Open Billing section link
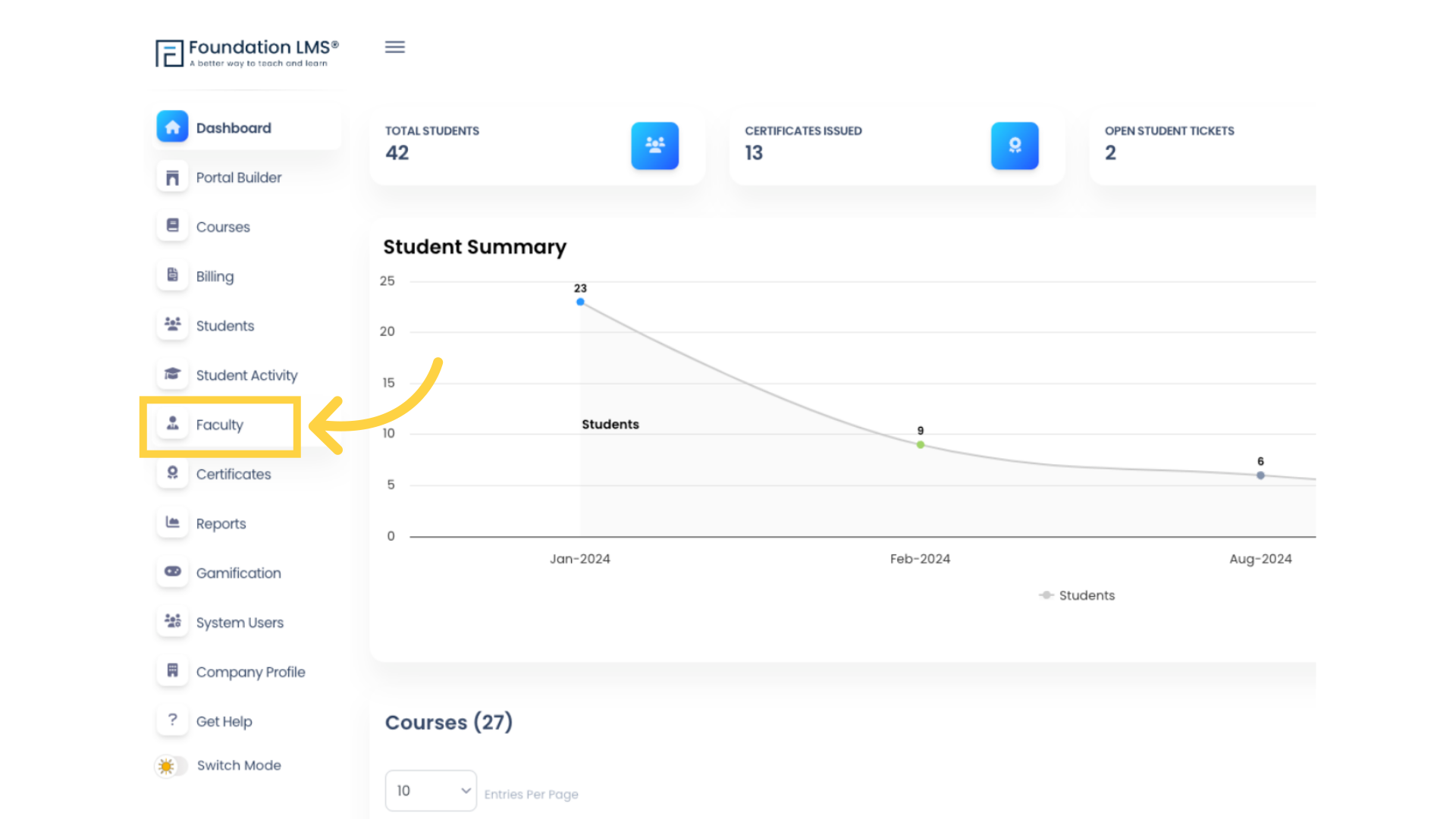This screenshot has width=1456, height=819. [x=215, y=276]
